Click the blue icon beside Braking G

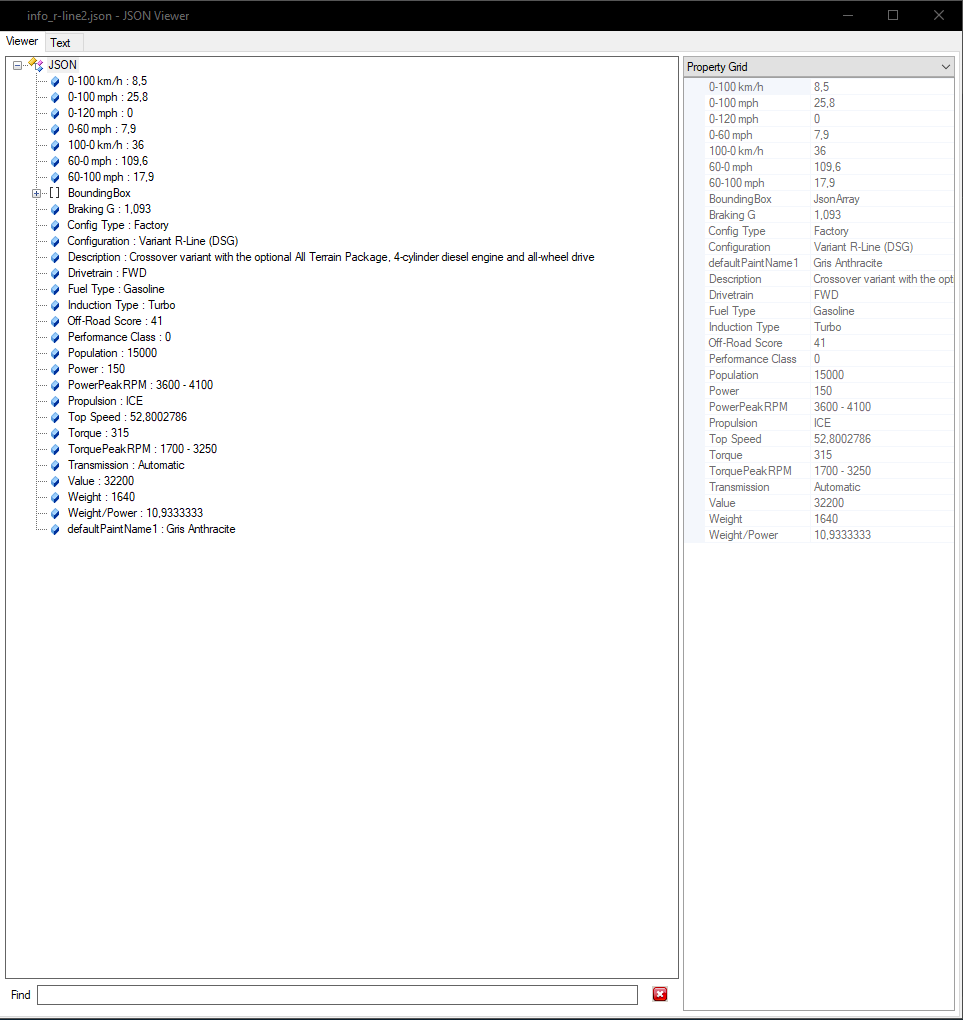(56, 209)
